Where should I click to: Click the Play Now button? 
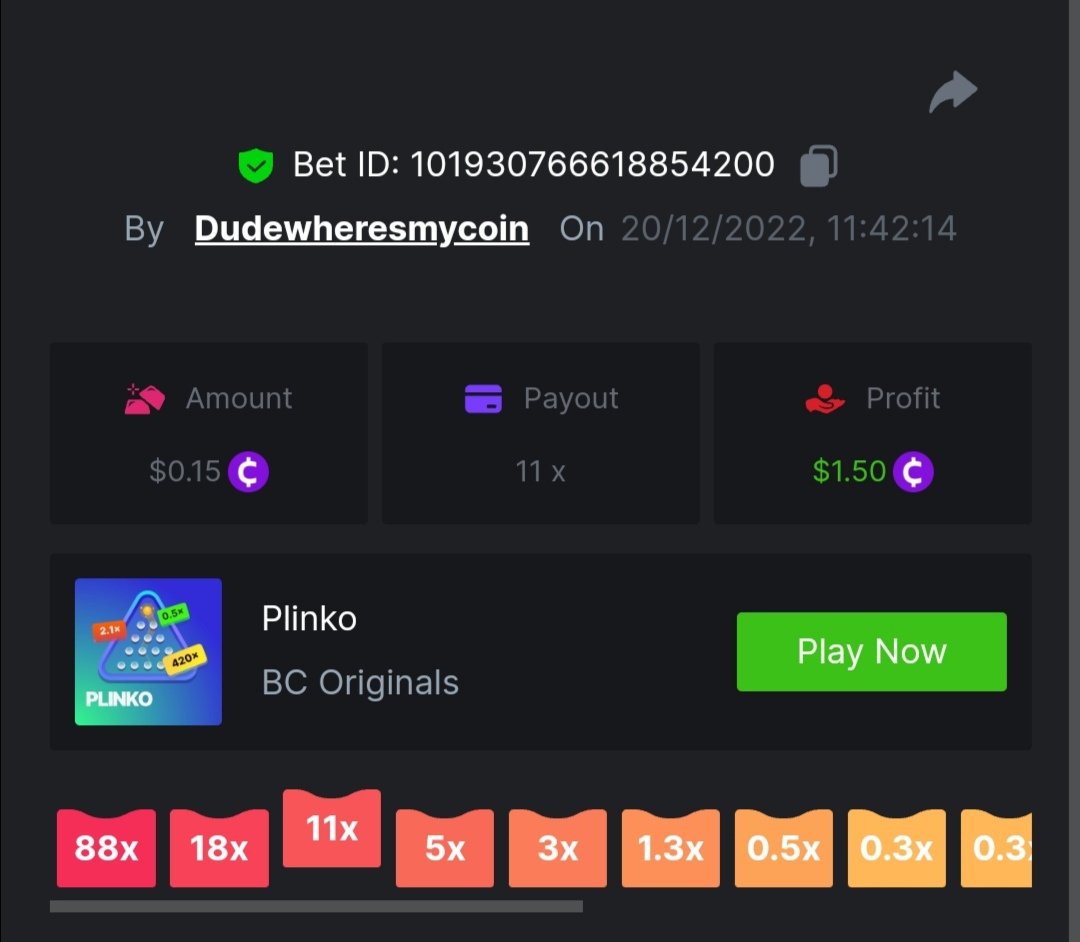[x=871, y=651]
